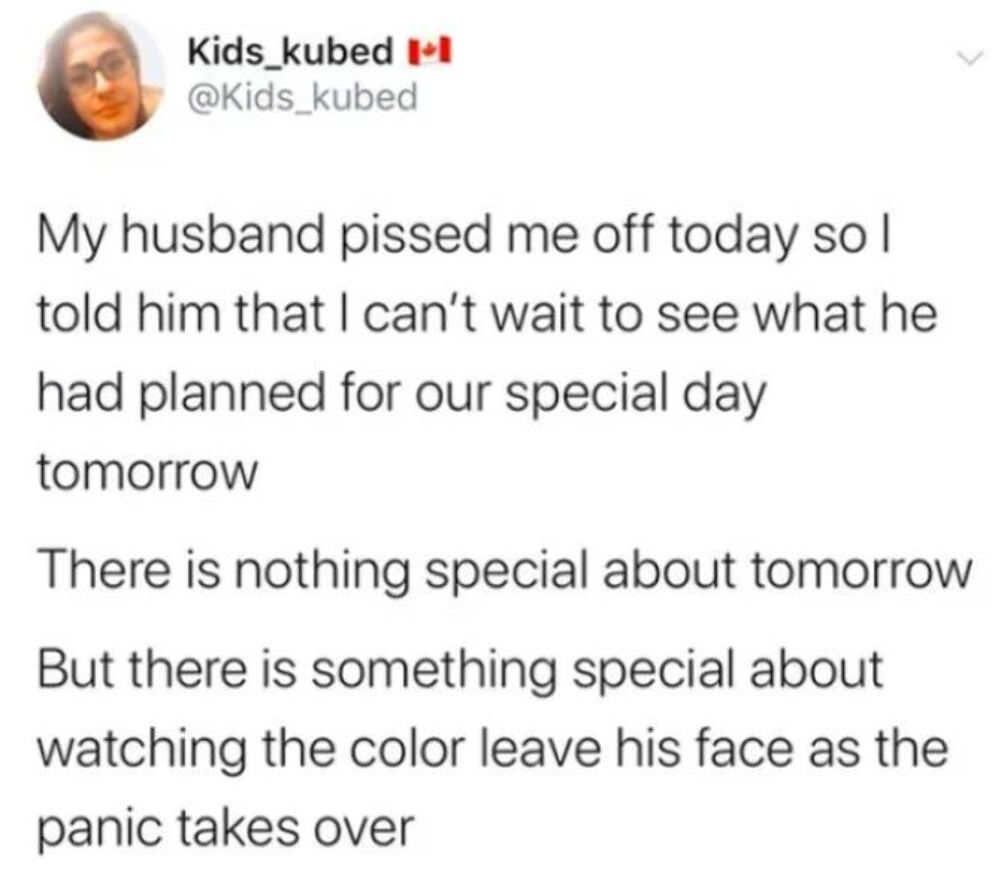Click the line starting "But there is something"

coord(460,670)
